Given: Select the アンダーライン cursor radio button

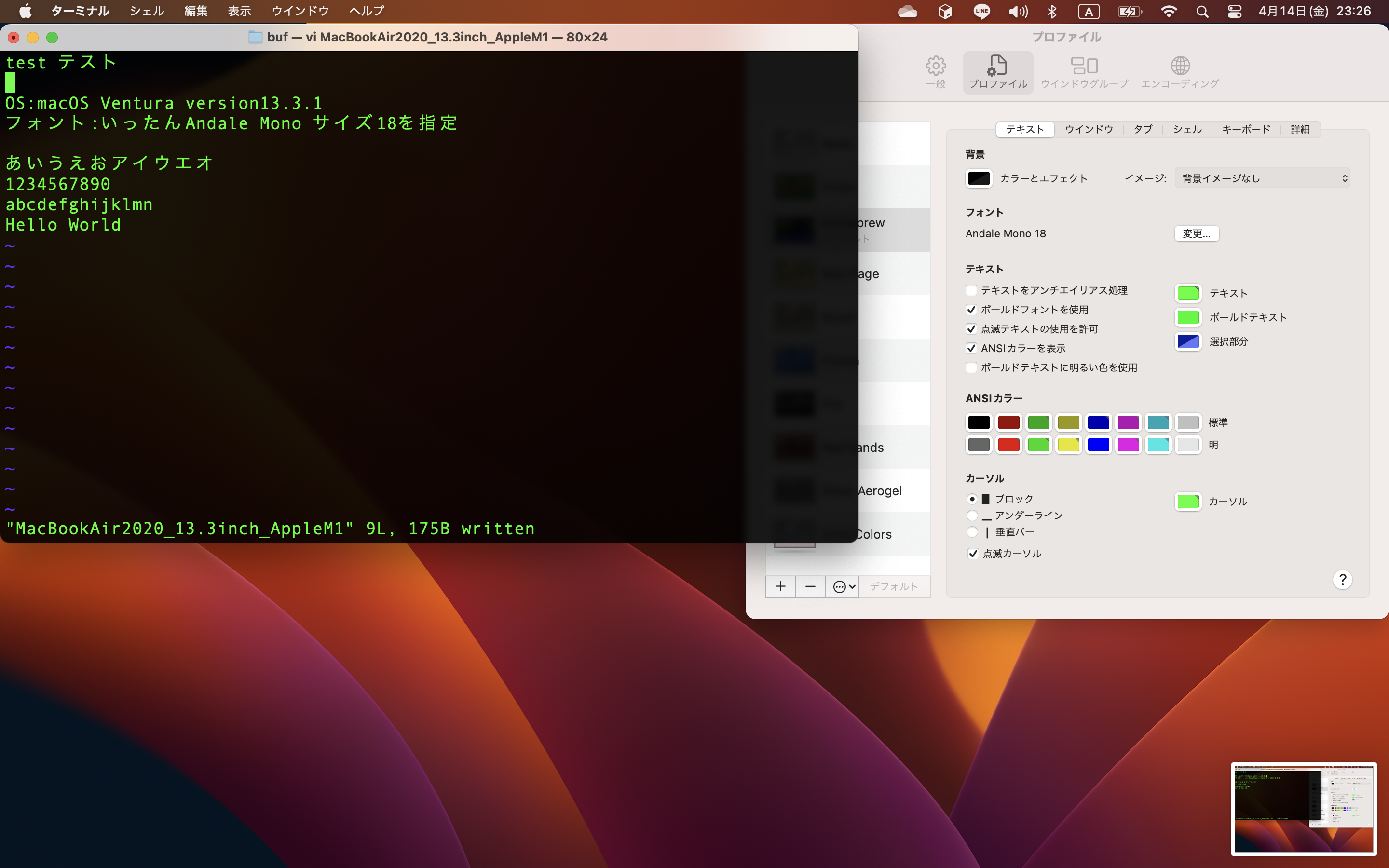Looking at the screenshot, I should (972, 515).
